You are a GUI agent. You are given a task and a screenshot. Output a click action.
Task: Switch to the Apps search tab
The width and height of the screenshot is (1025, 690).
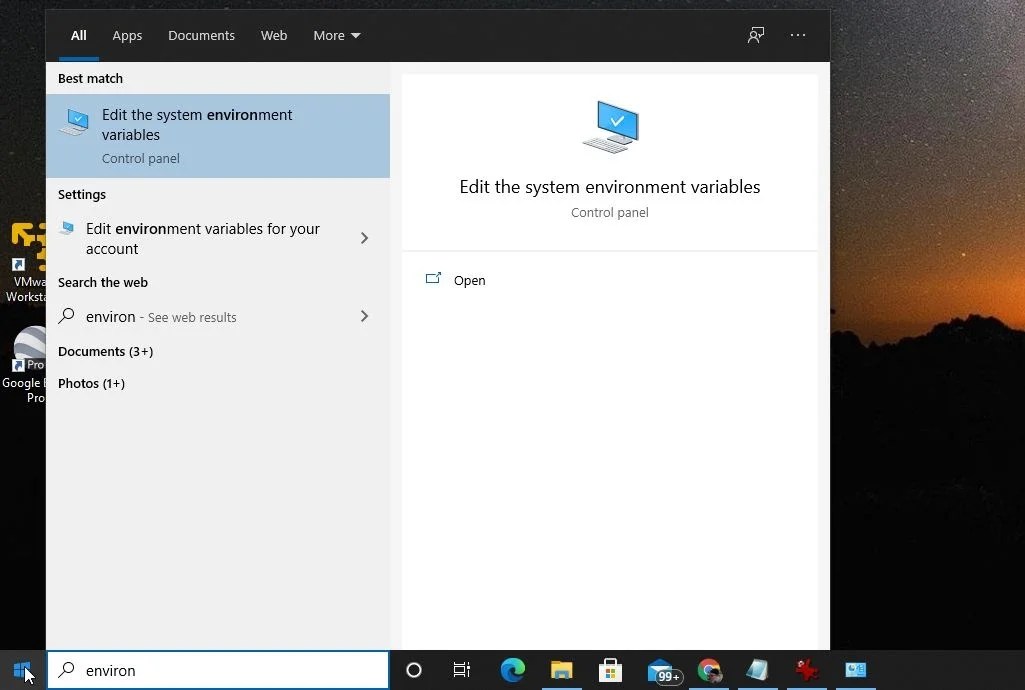coord(126,35)
